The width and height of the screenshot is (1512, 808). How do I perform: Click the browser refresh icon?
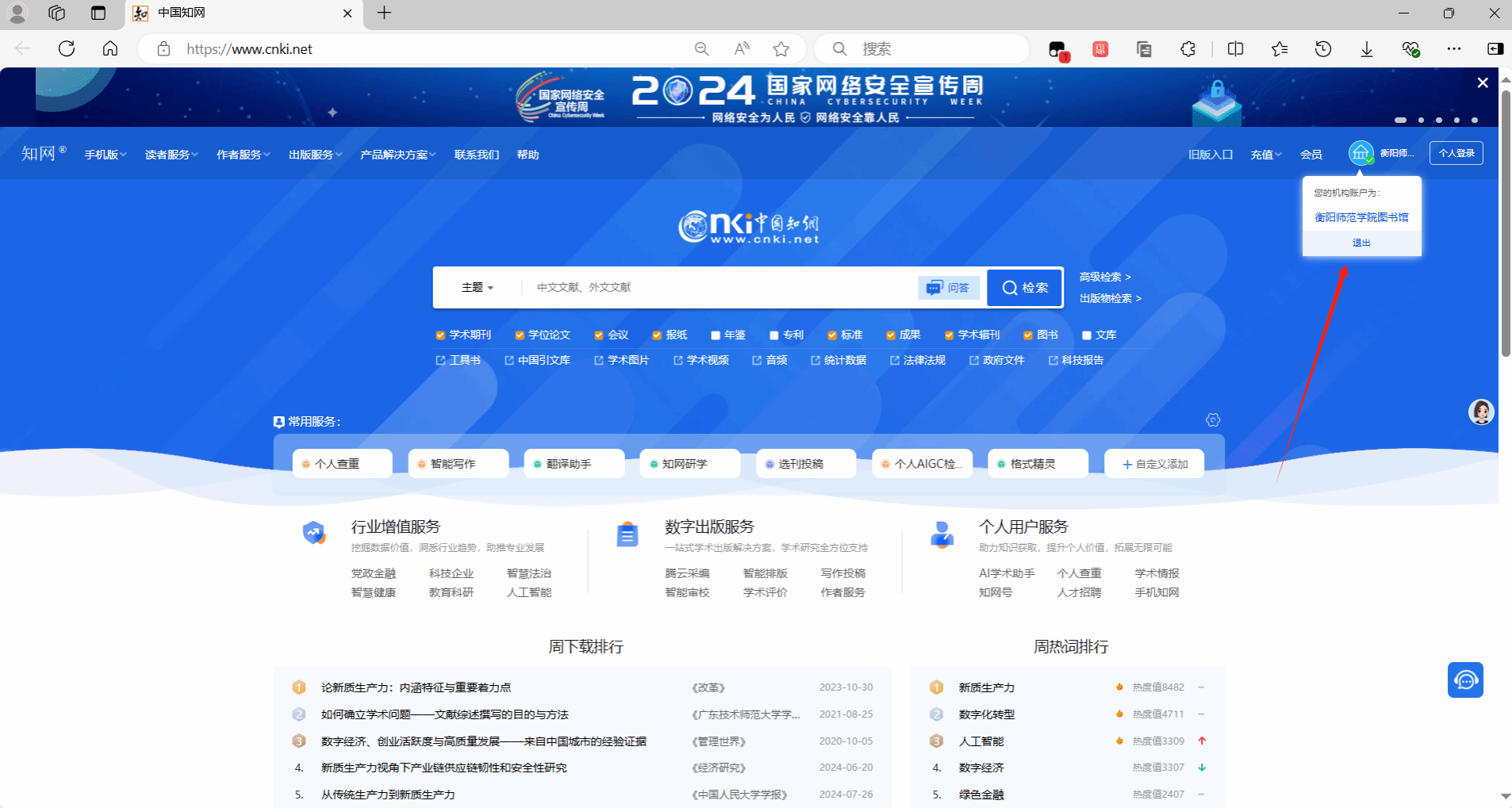coord(67,49)
